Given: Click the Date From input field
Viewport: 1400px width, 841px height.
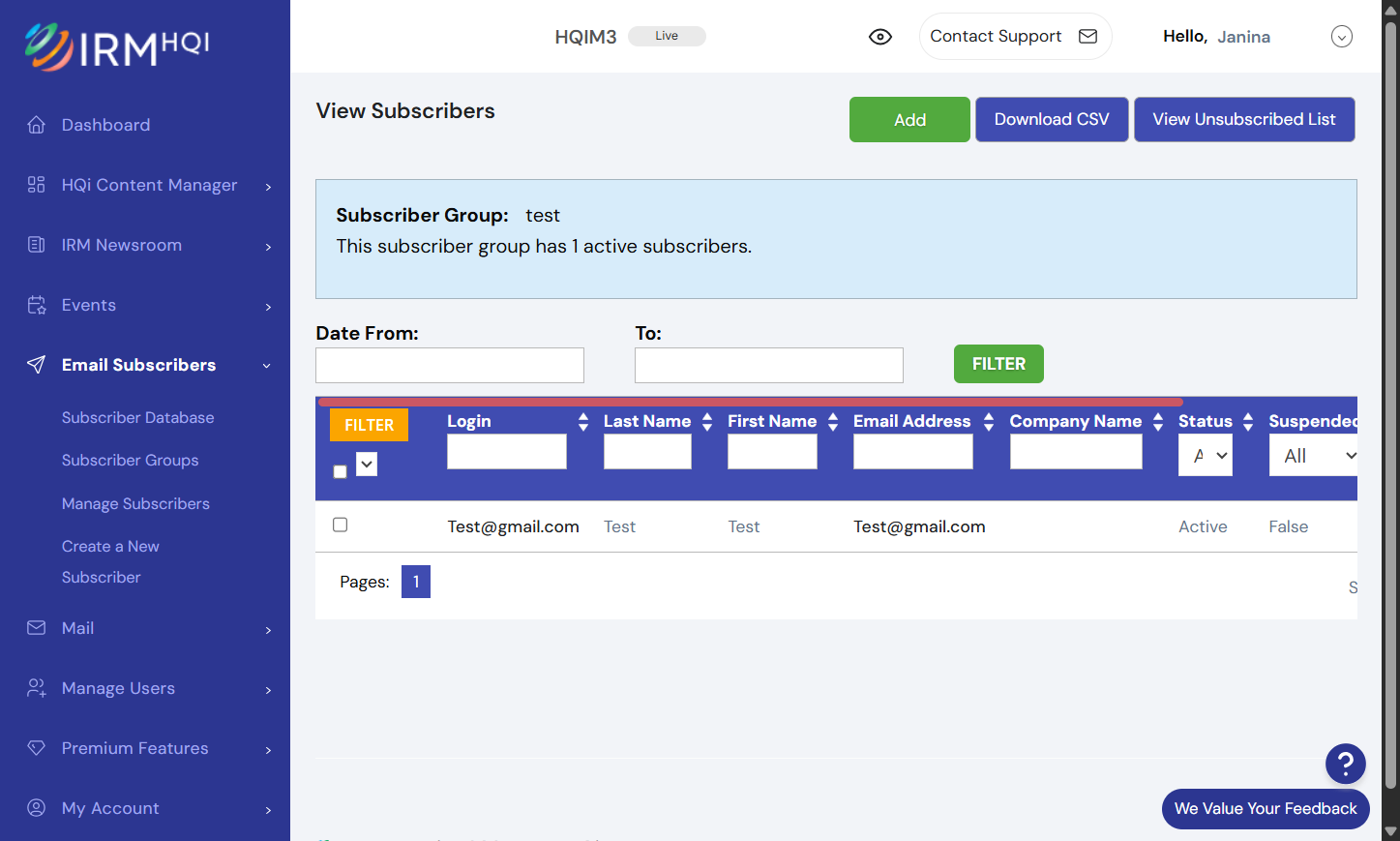Looking at the screenshot, I should (450, 365).
